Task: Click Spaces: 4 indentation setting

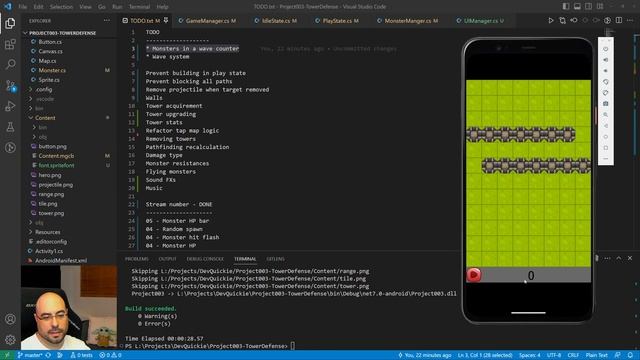Action: pos(529,355)
